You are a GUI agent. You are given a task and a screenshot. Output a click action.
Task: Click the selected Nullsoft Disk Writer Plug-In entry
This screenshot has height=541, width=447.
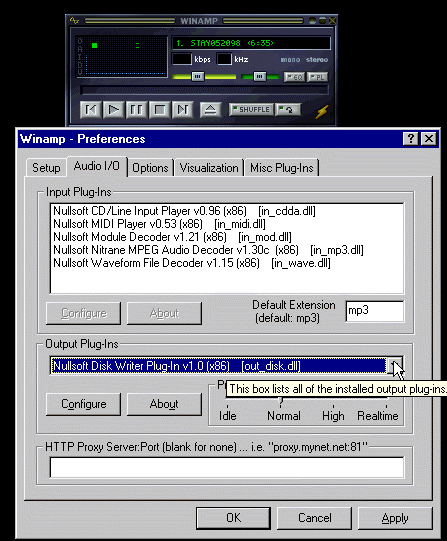pyautogui.click(x=219, y=366)
